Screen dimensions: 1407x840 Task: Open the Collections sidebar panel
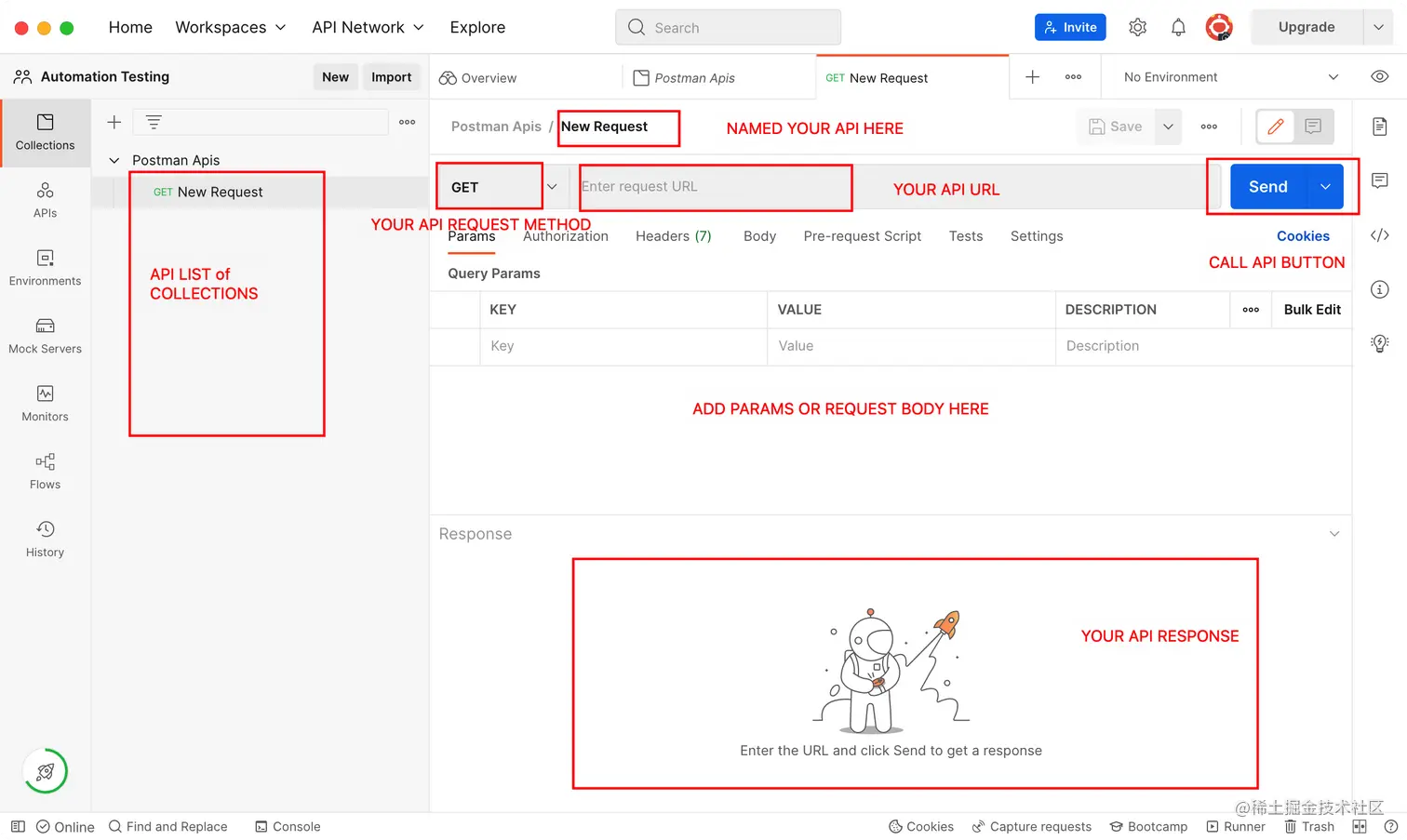click(45, 132)
